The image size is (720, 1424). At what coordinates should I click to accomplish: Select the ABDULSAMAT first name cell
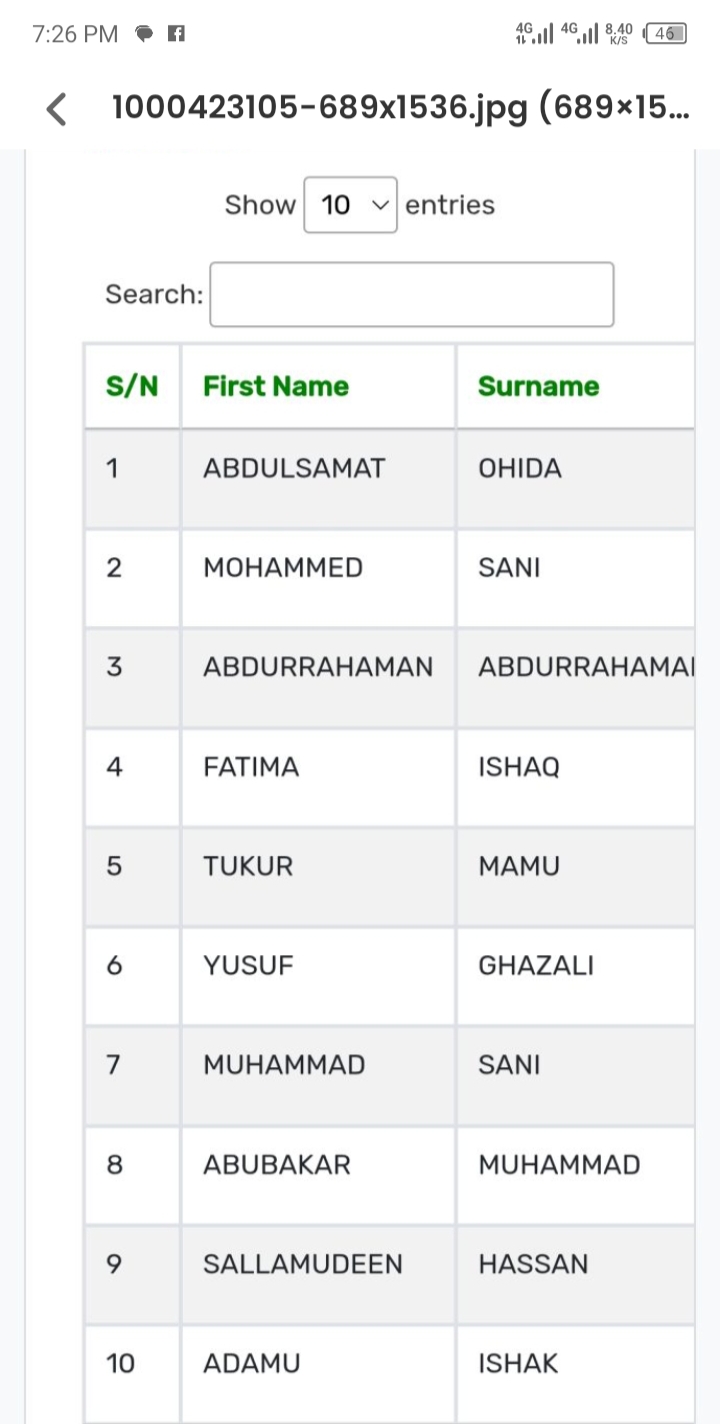294,468
